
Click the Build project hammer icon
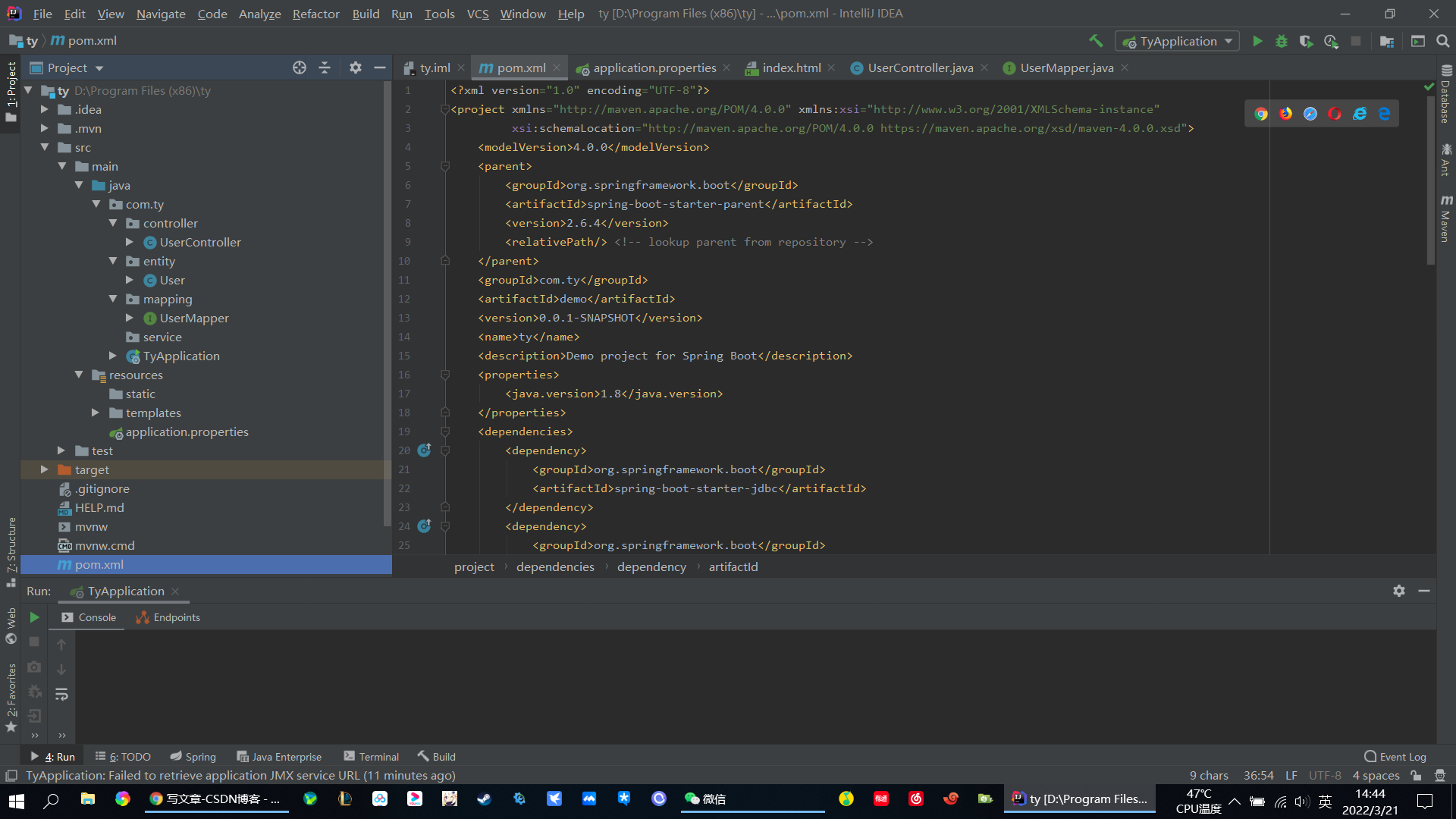point(1096,41)
